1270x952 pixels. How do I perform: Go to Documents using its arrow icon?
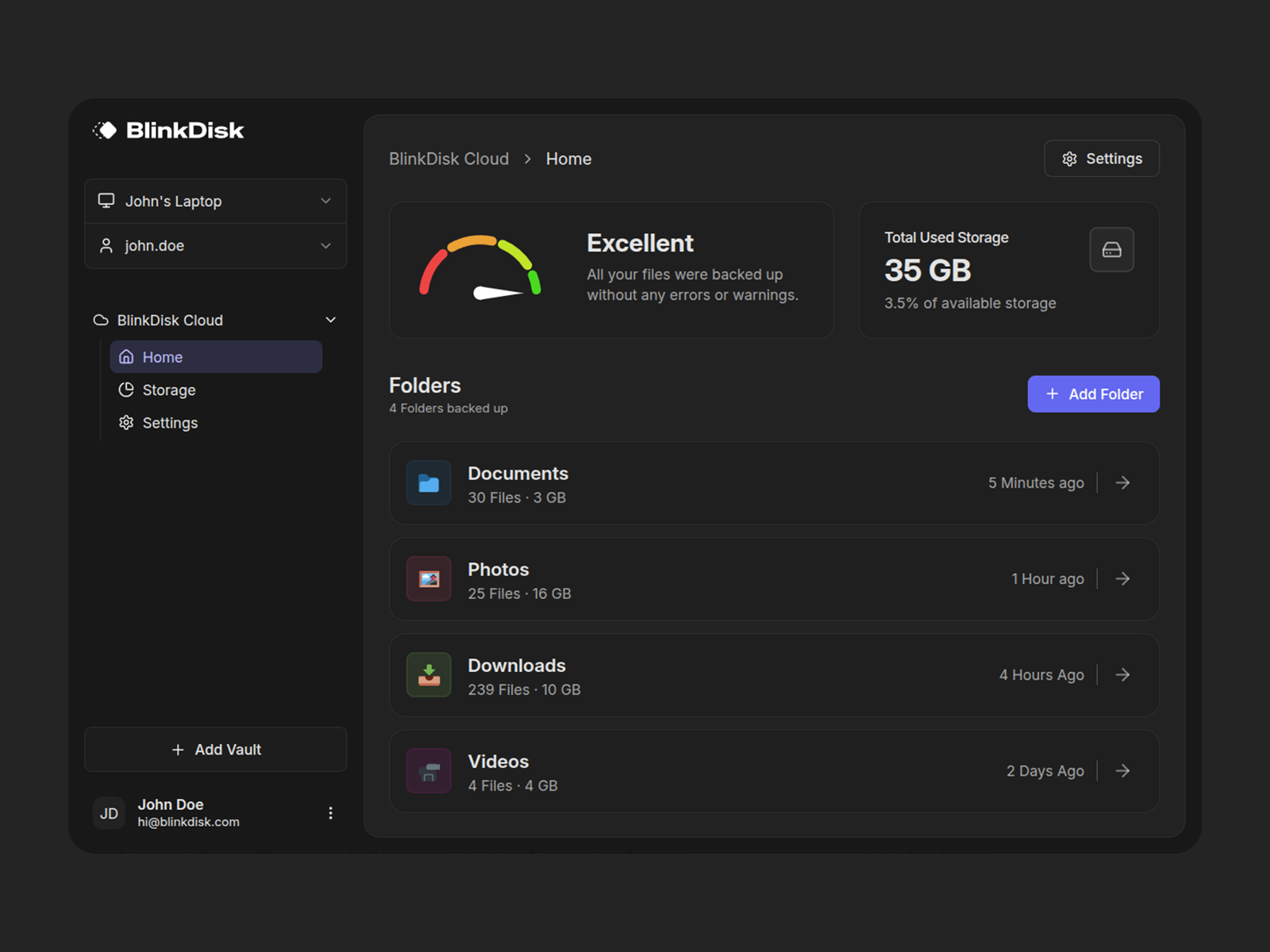point(1122,482)
